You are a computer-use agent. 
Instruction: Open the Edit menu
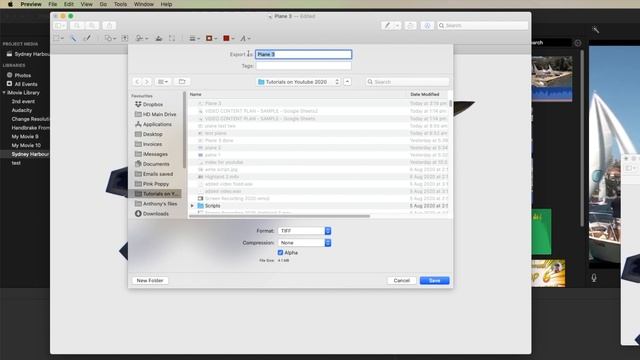click(69, 4)
